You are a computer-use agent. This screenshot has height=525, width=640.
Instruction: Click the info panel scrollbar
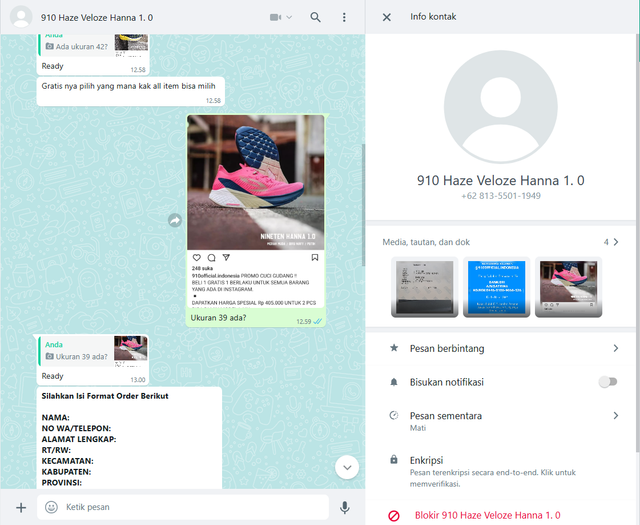pos(638,243)
